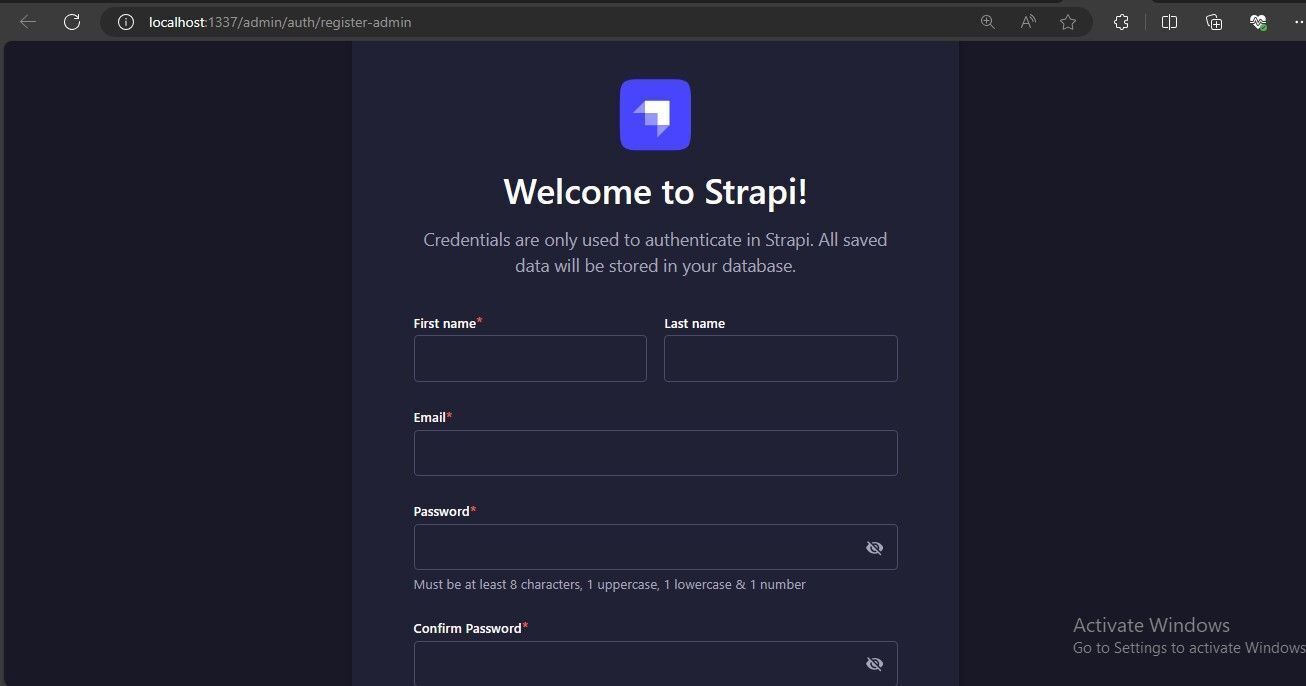
Task: Toggle the favorites star for this page
Action: coord(1067,21)
